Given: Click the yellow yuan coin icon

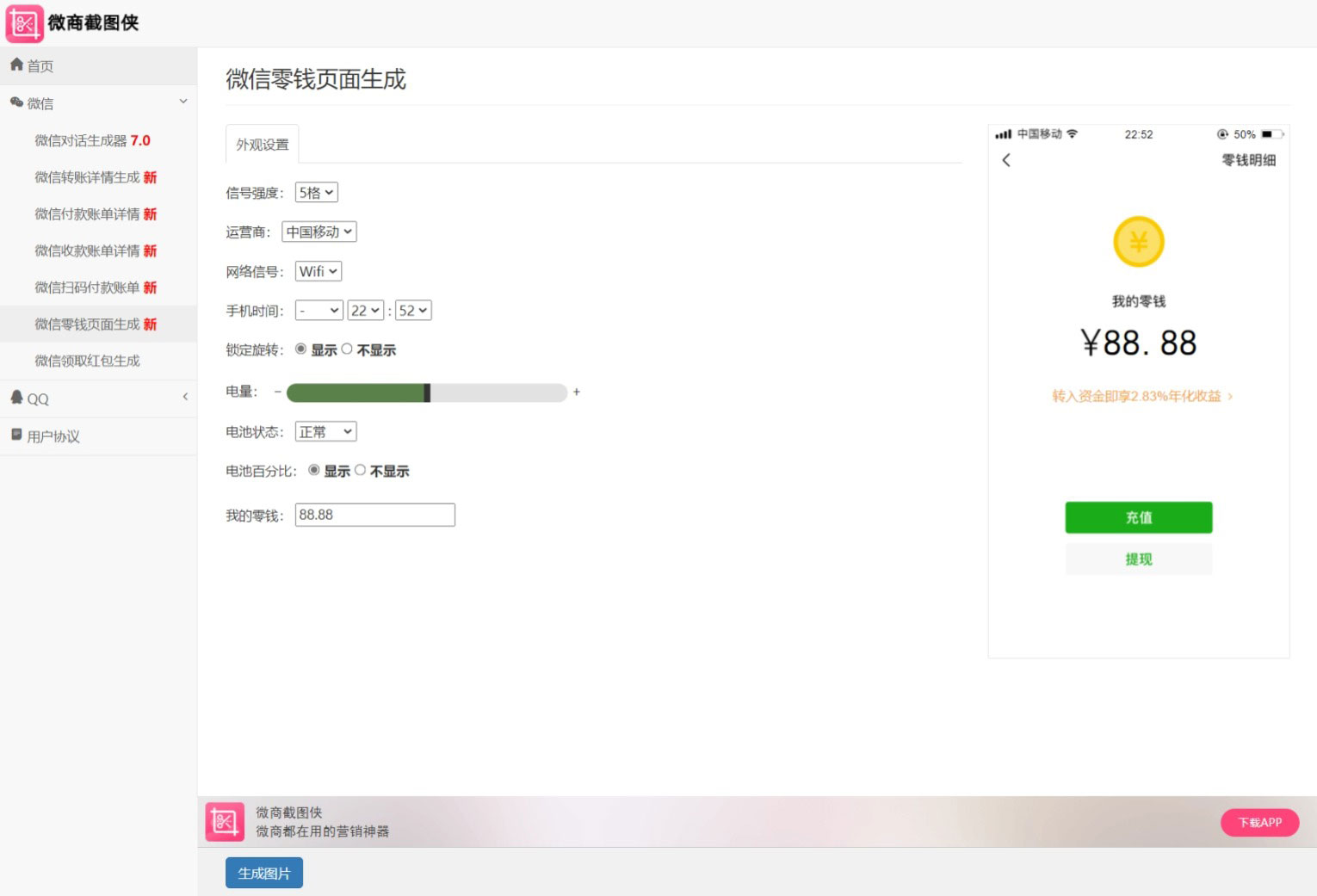Looking at the screenshot, I should (1138, 242).
